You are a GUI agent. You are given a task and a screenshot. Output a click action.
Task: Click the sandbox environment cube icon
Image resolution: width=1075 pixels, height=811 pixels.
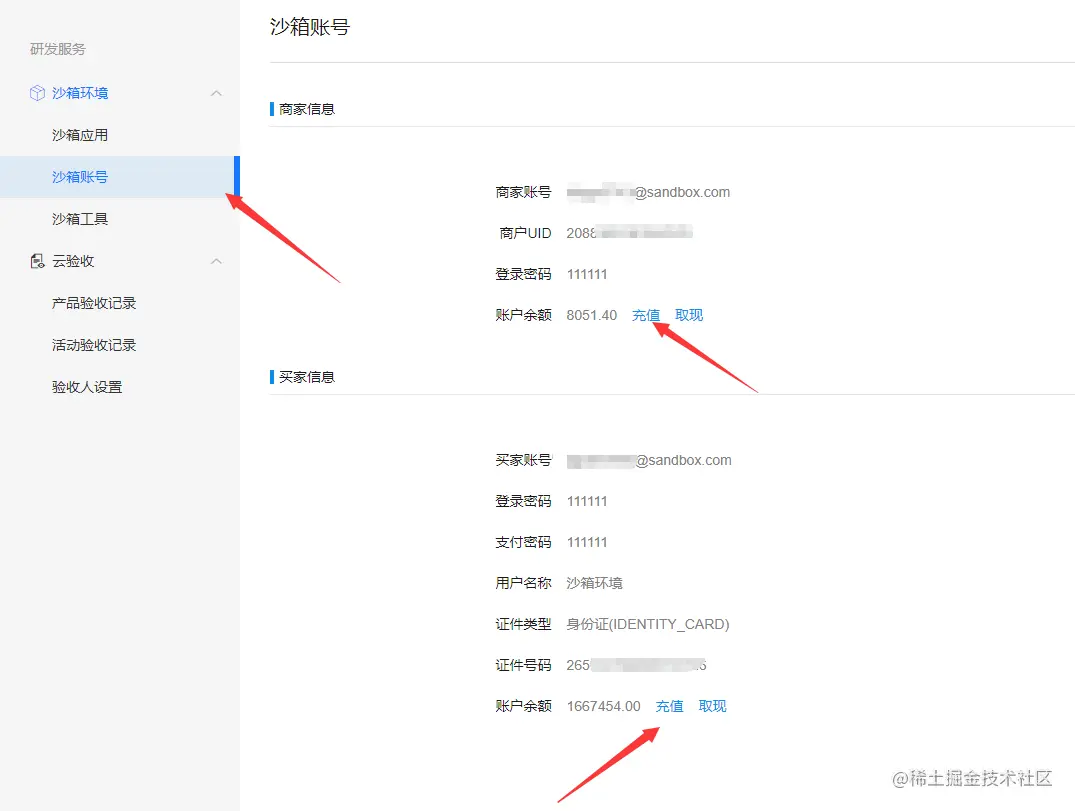(37, 93)
